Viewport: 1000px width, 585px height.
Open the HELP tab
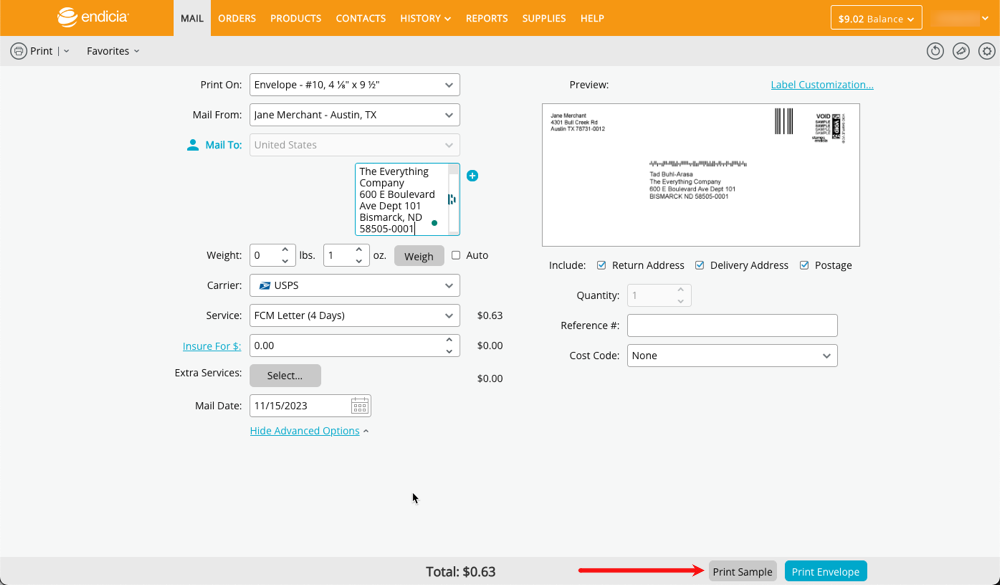click(592, 18)
